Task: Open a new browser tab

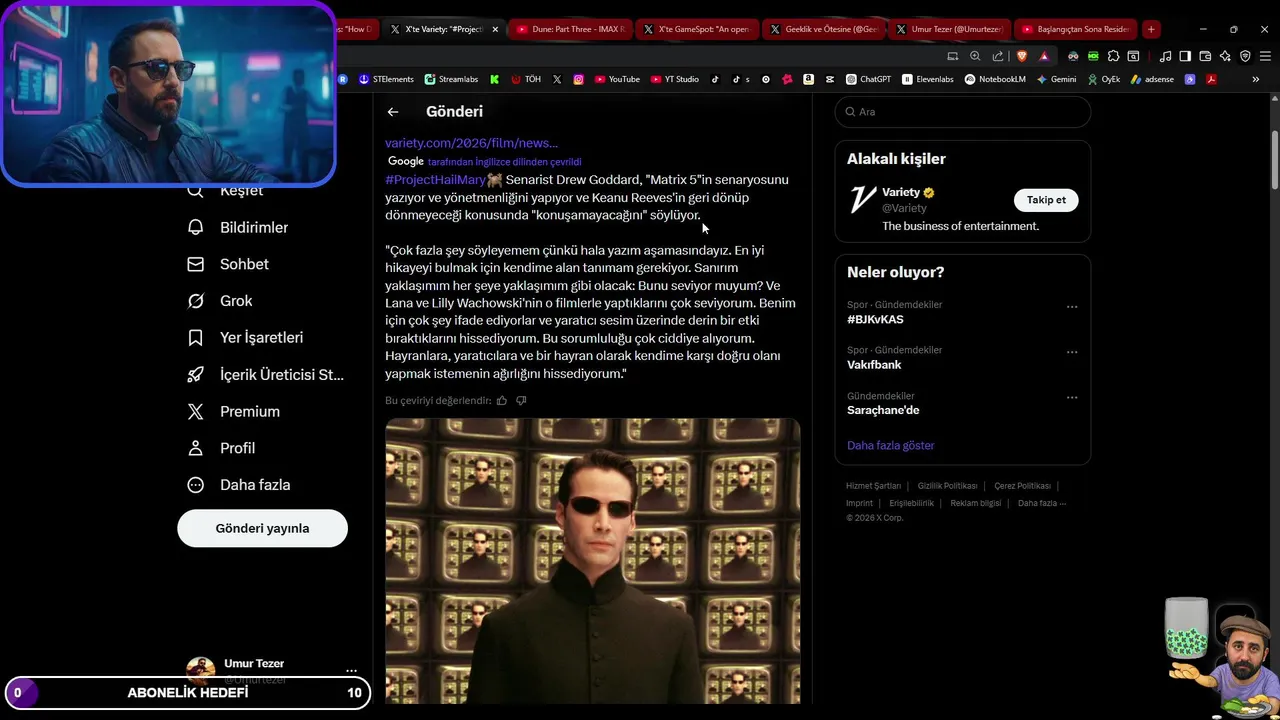Action: pyautogui.click(x=1151, y=29)
